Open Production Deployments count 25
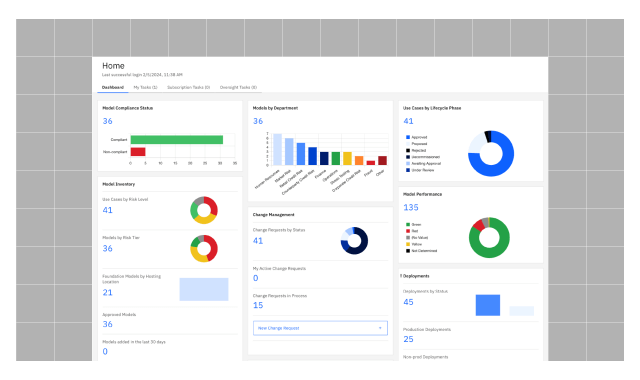This screenshot has height=380, width=640. tap(409, 339)
